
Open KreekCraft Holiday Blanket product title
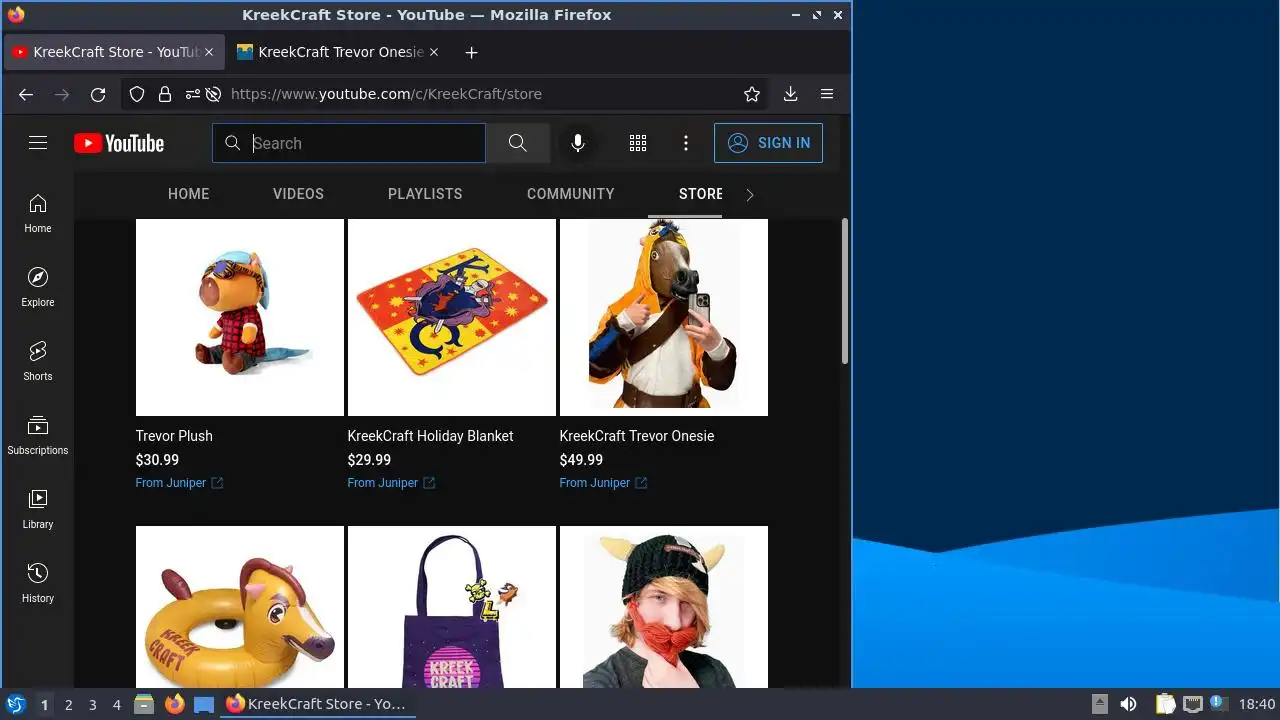pos(430,436)
